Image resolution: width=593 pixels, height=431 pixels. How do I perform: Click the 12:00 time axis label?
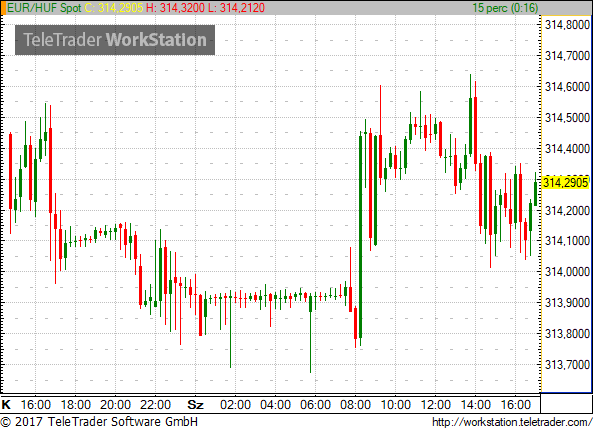tap(436, 405)
